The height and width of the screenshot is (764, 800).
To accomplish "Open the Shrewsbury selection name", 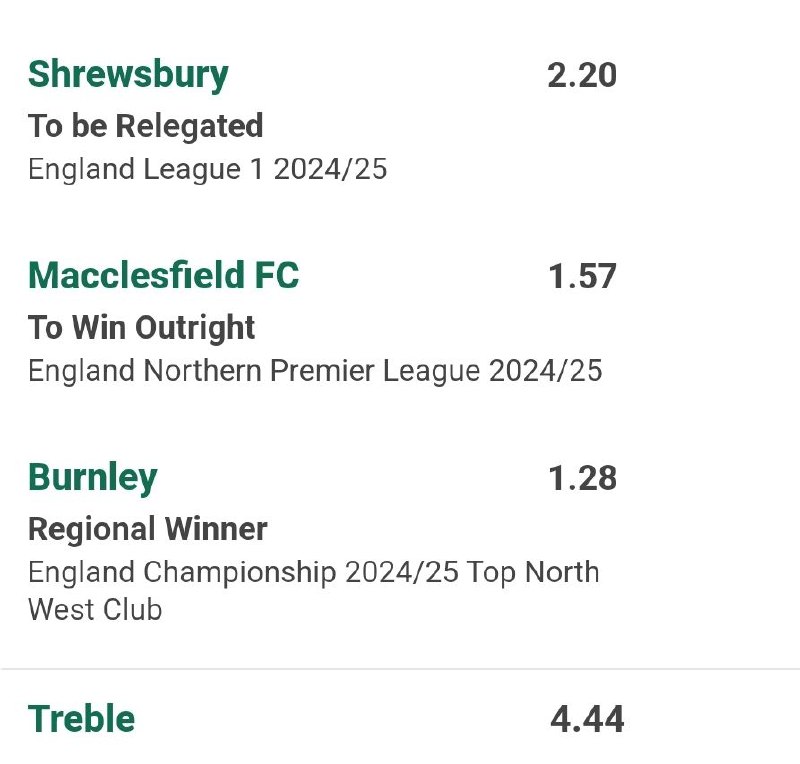I will click(x=128, y=76).
